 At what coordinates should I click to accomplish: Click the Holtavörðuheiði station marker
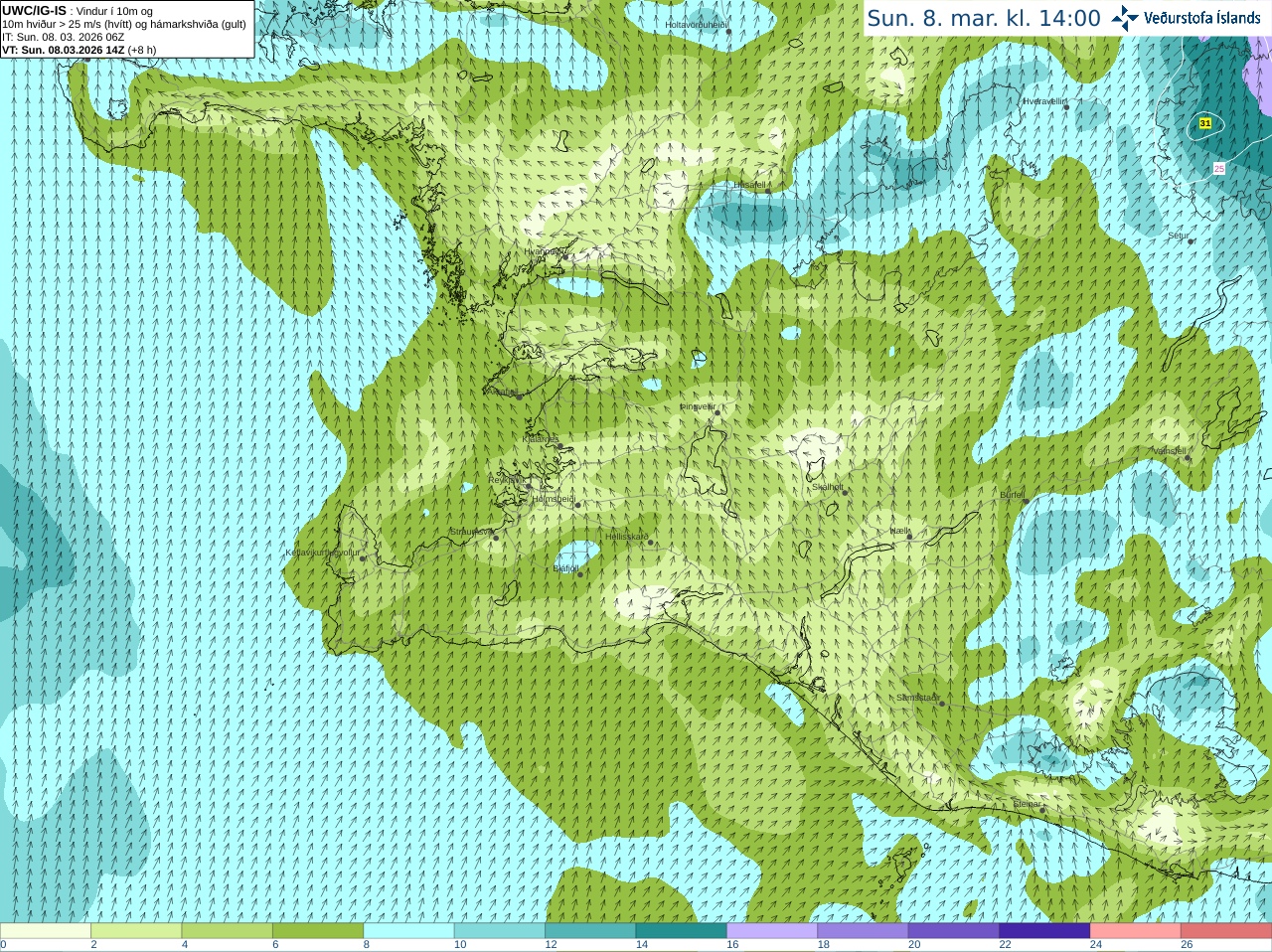pos(728,31)
